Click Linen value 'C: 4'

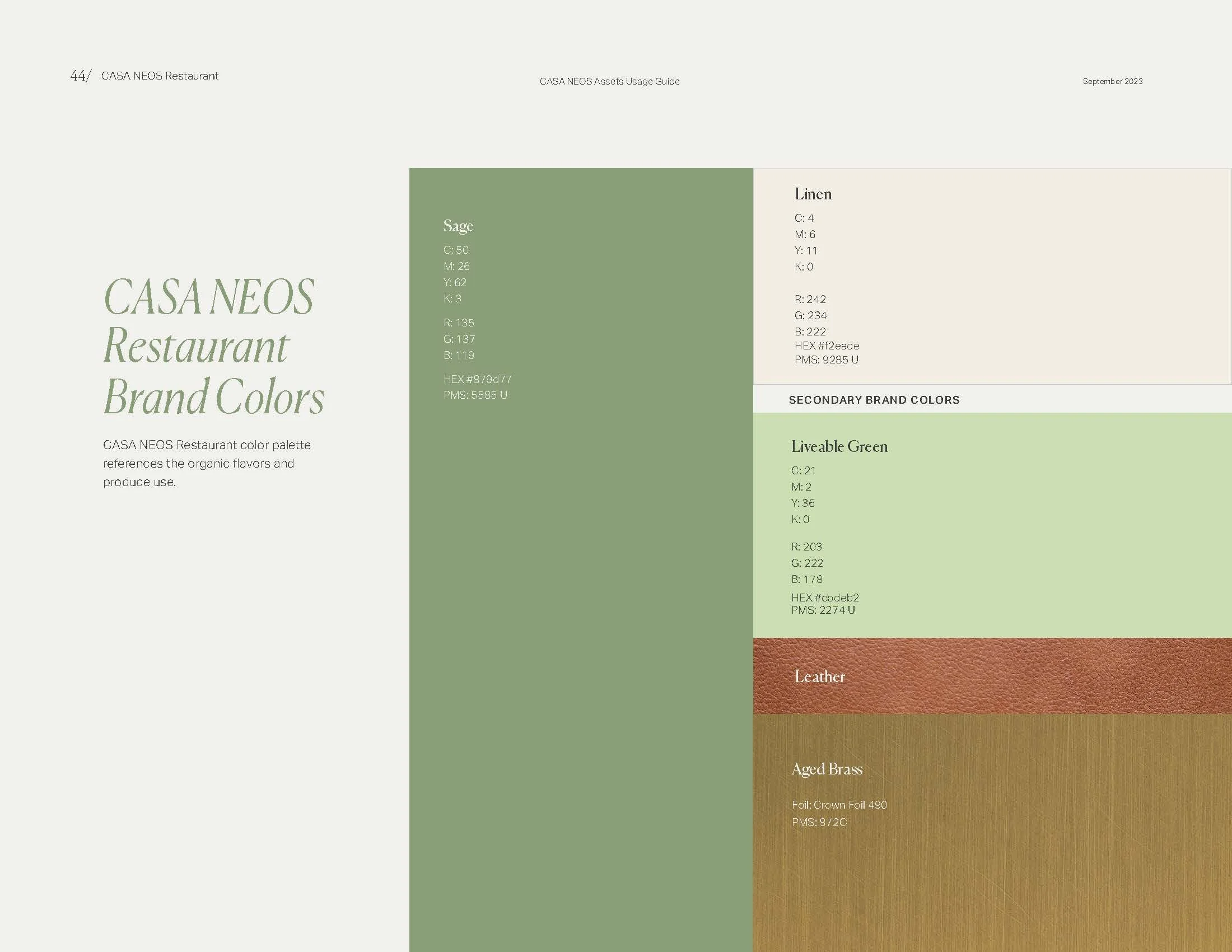(804, 218)
